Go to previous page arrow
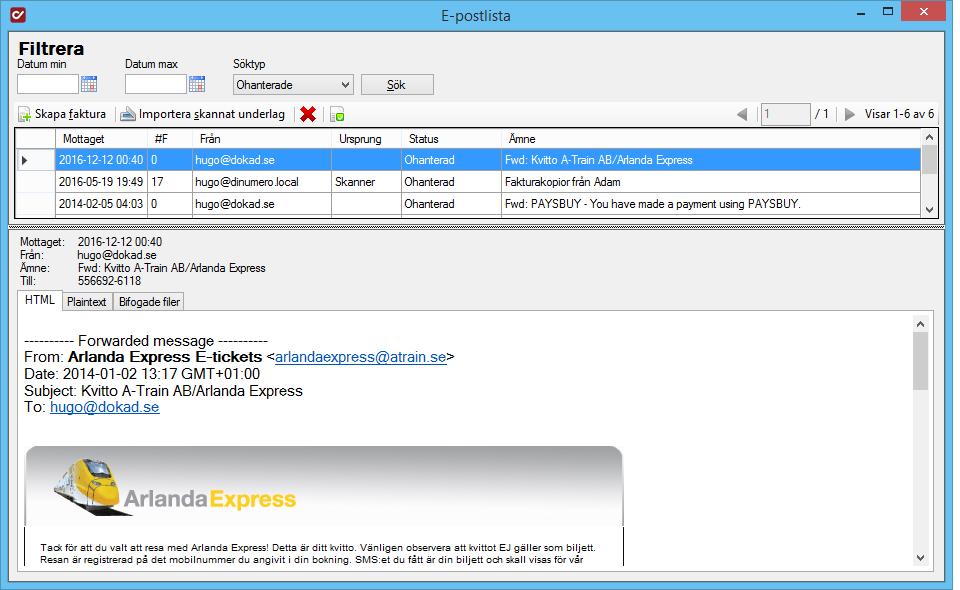This screenshot has height=590, width=960. point(742,114)
